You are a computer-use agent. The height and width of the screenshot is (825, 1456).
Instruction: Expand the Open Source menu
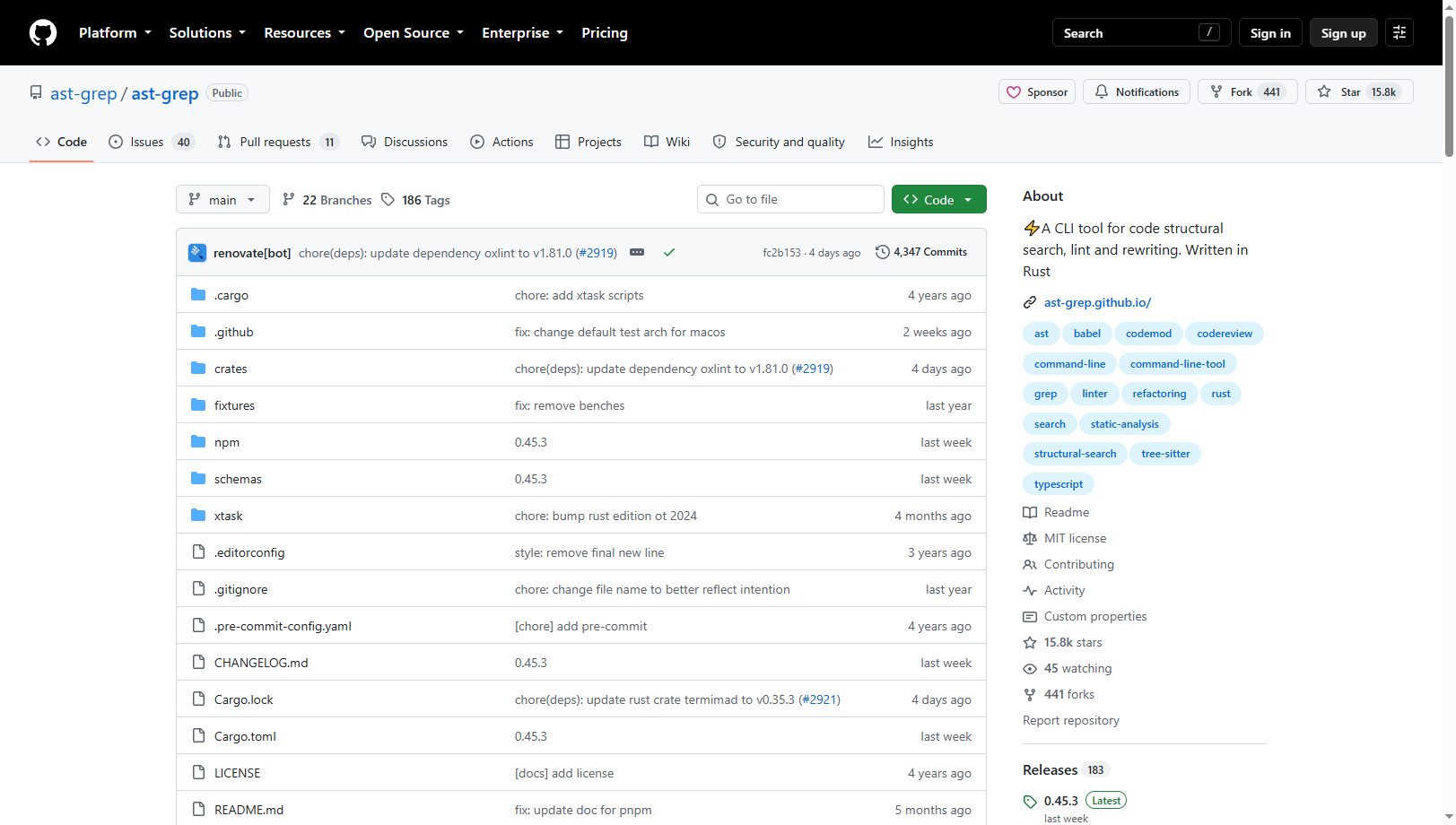[414, 33]
